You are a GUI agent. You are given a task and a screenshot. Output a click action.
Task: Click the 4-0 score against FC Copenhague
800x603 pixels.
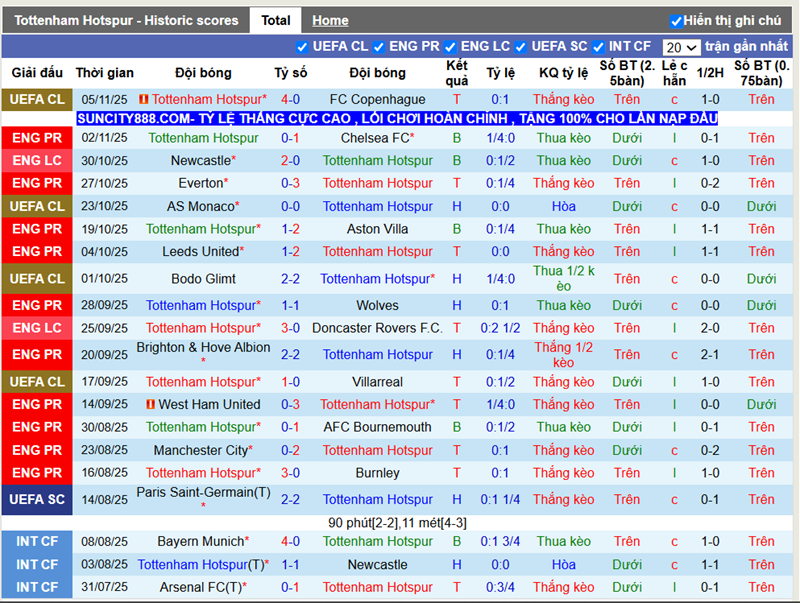[290, 99]
